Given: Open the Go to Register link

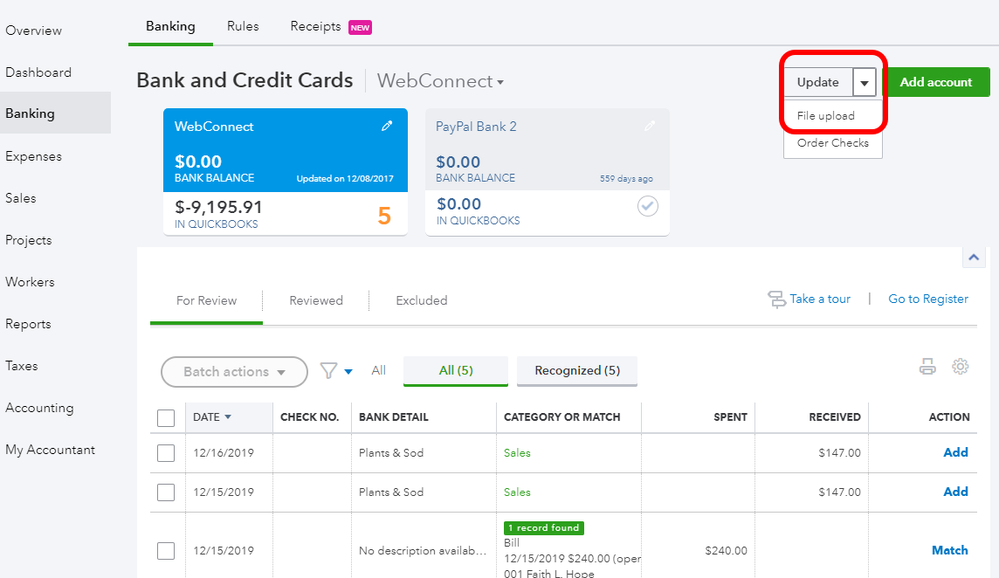Looking at the screenshot, I should 928,299.
